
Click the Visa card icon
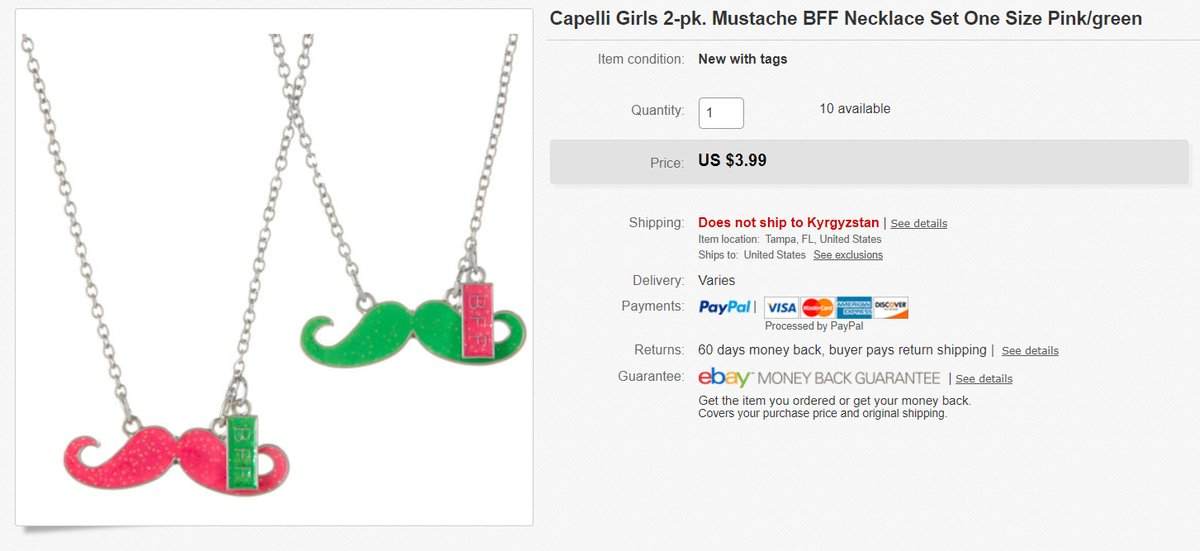[782, 307]
